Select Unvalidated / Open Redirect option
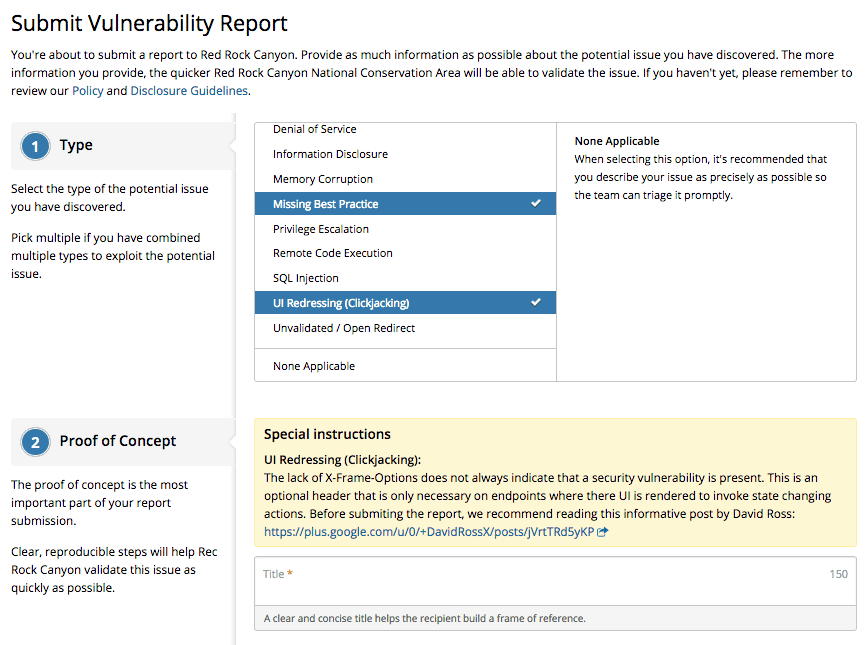The width and height of the screenshot is (868, 645). [x=344, y=328]
